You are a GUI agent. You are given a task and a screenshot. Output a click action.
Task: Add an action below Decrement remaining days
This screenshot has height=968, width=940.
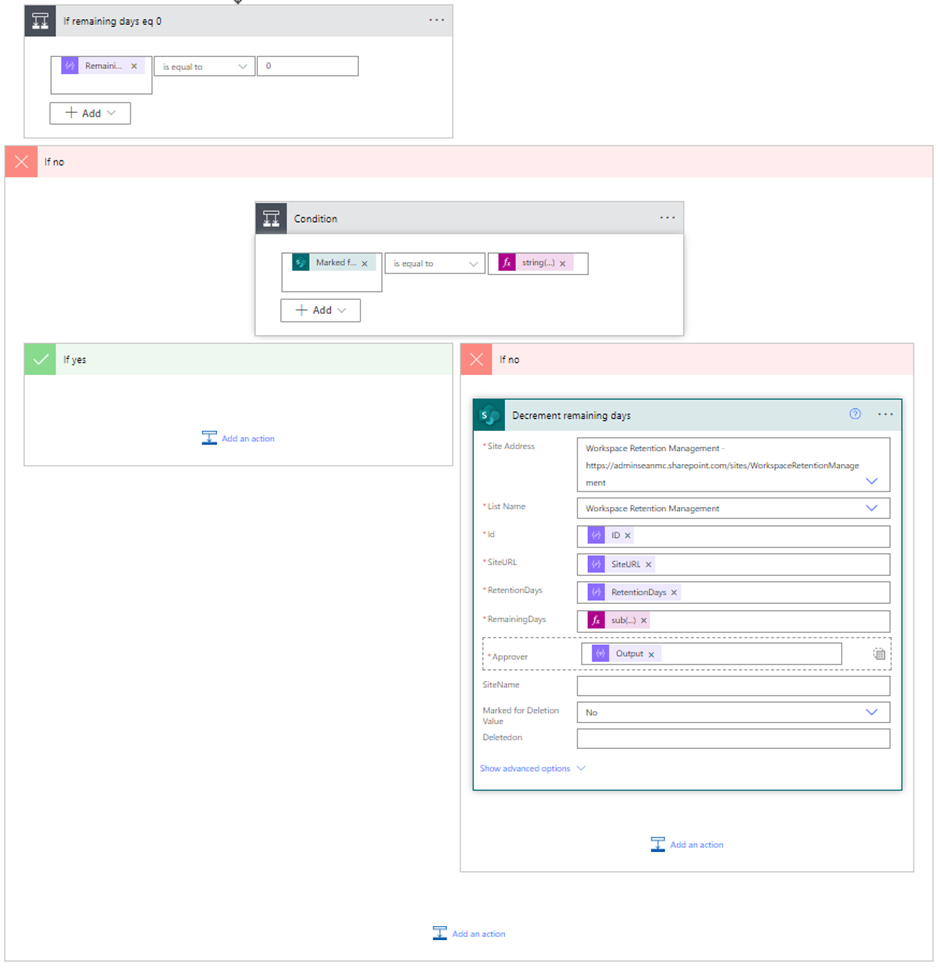tap(687, 845)
